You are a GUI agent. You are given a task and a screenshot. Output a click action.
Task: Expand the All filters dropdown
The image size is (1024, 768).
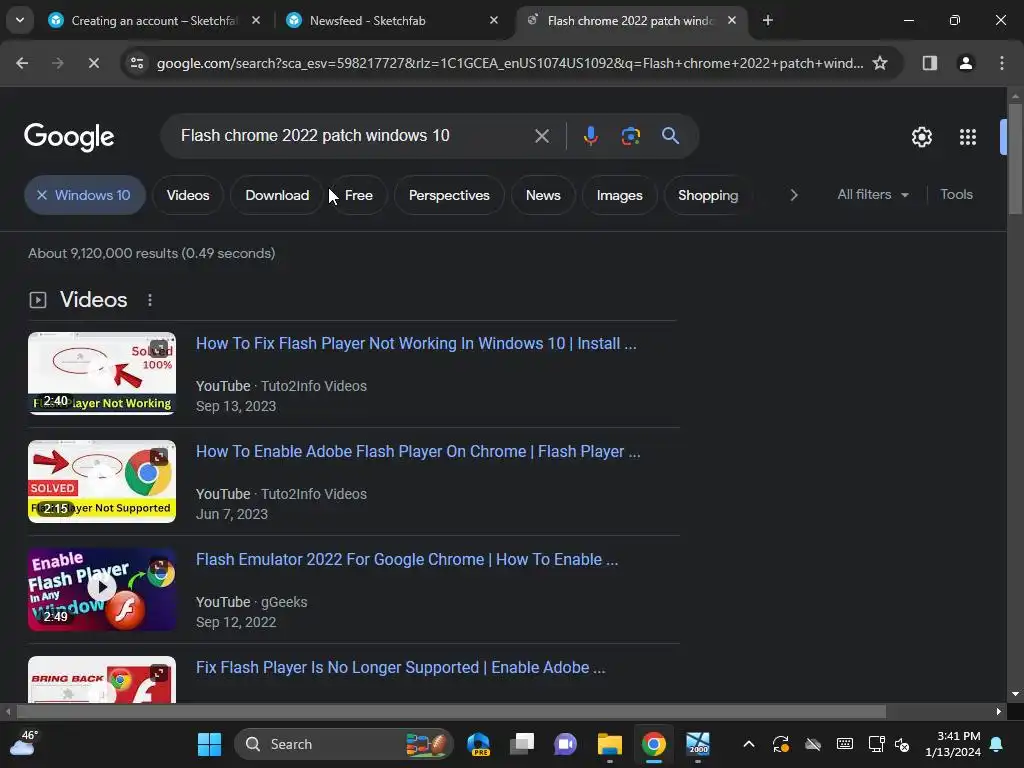point(873,195)
